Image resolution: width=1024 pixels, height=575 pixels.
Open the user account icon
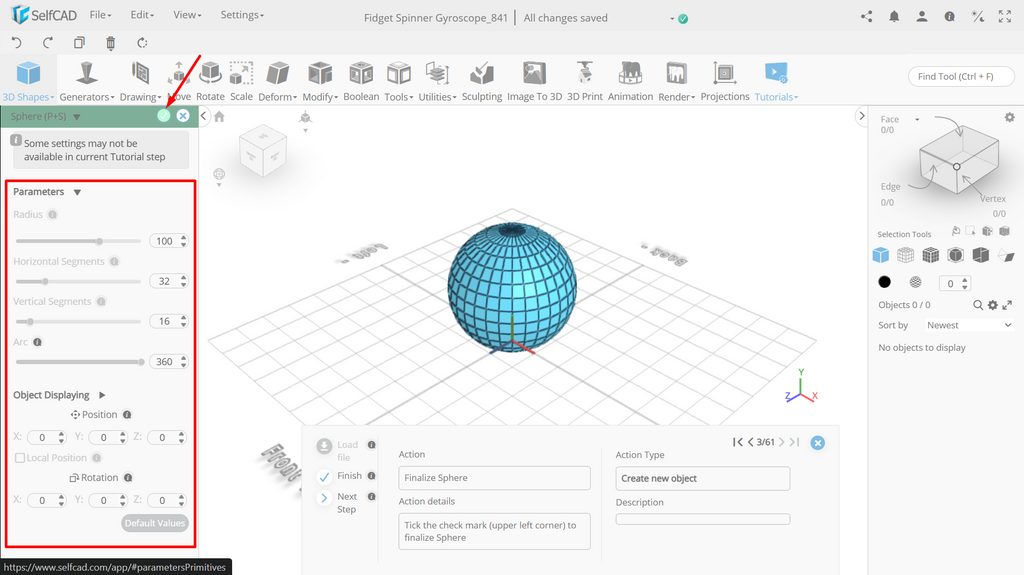coord(921,17)
